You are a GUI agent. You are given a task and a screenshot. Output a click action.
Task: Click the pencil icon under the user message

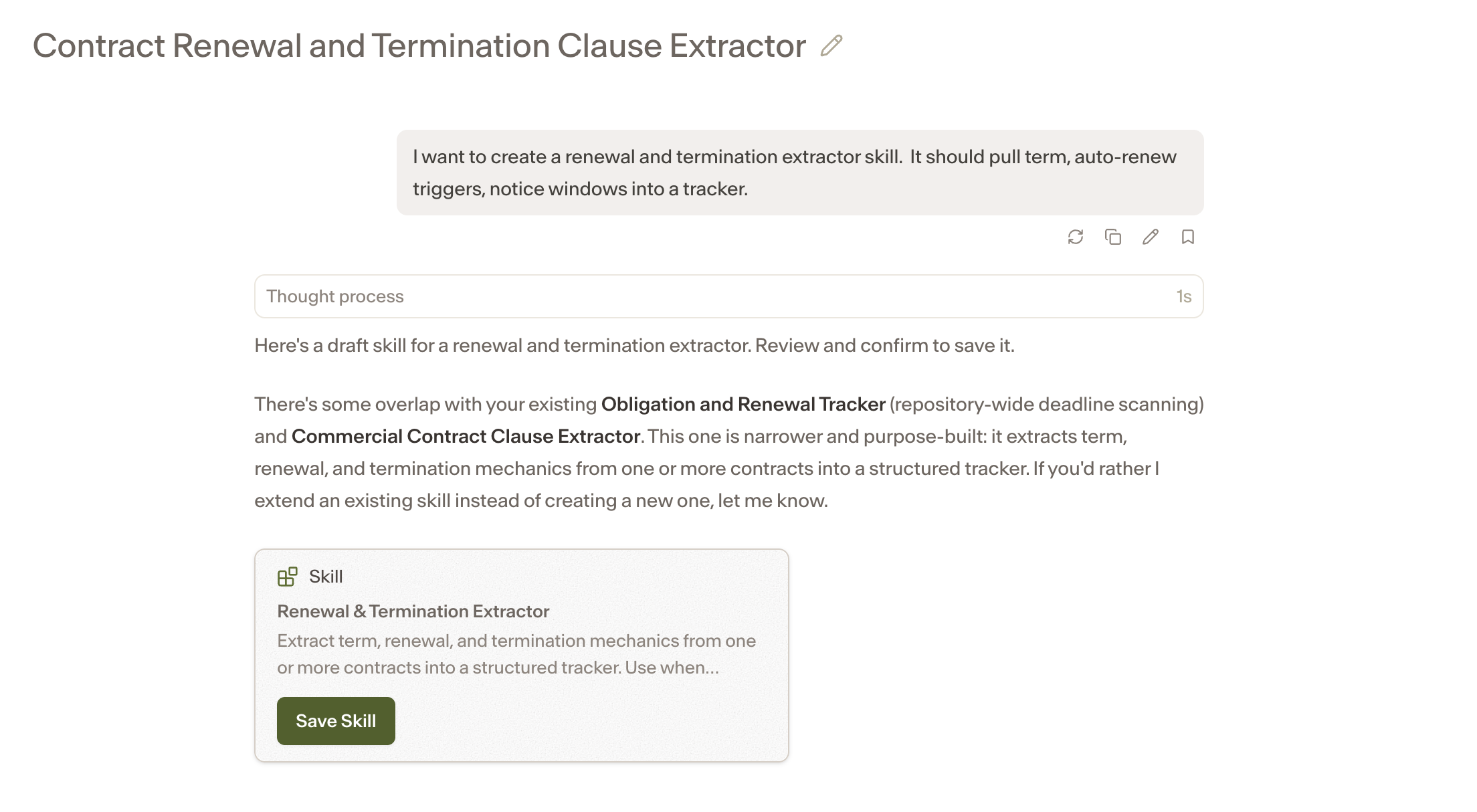(x=1151, y=237)
